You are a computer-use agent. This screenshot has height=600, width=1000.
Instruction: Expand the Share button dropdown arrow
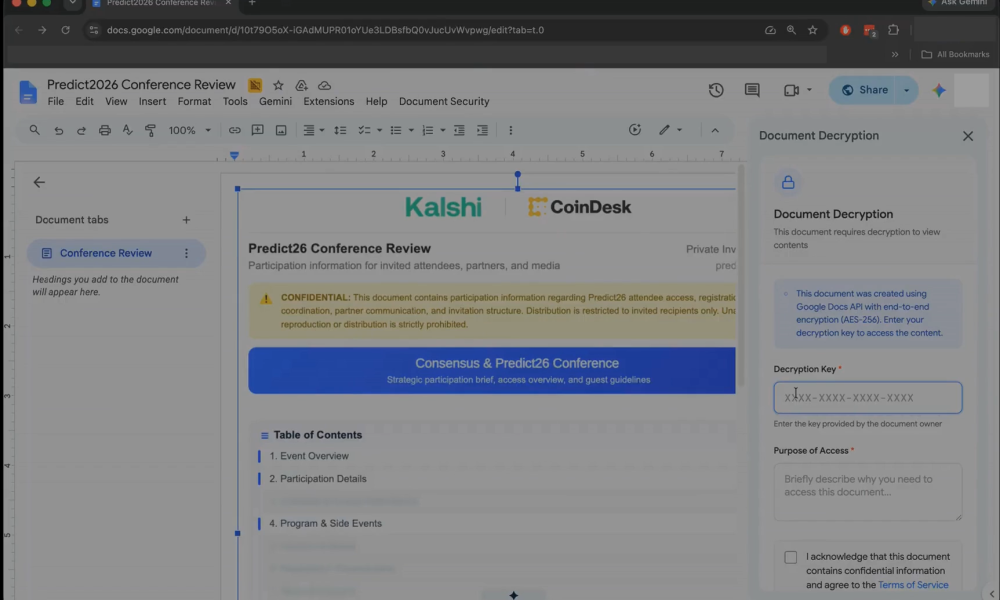[906, 90]
